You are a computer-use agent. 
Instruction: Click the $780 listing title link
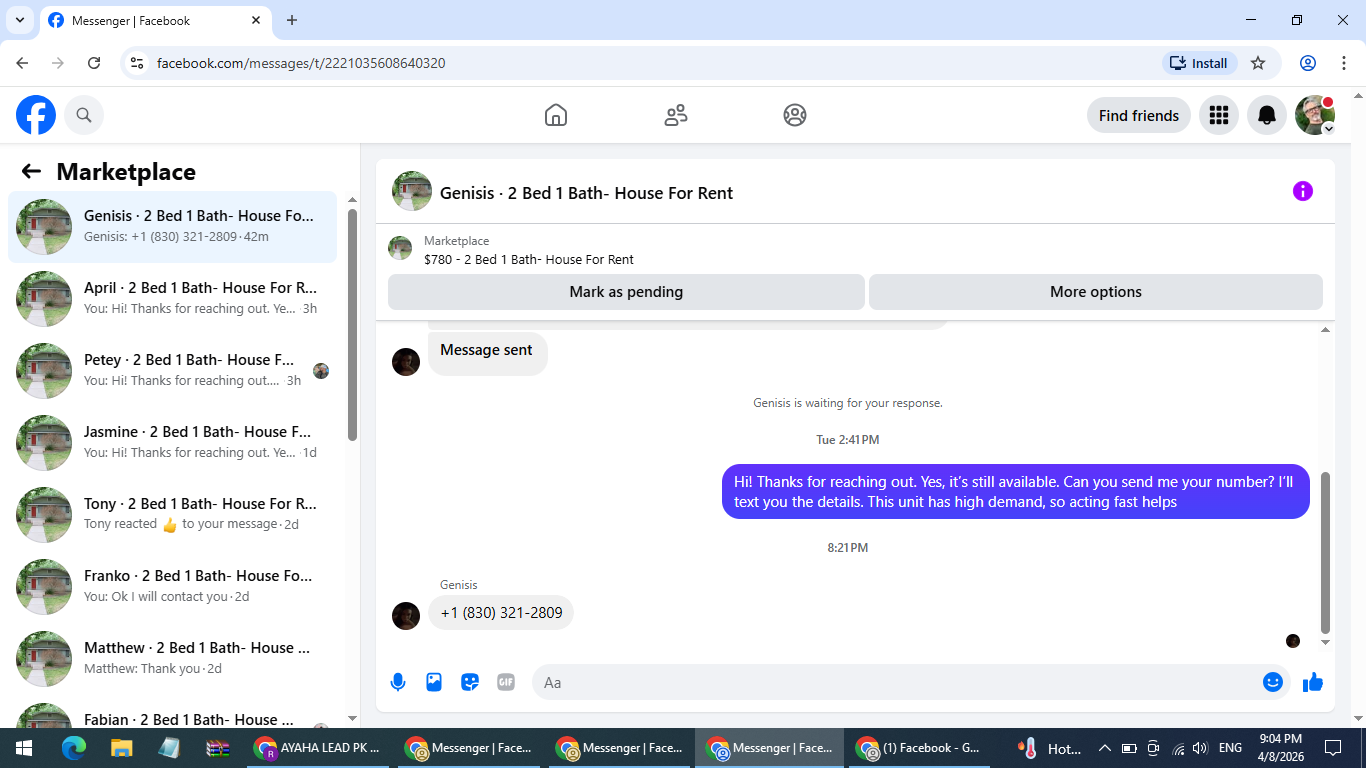coord(529,259)
